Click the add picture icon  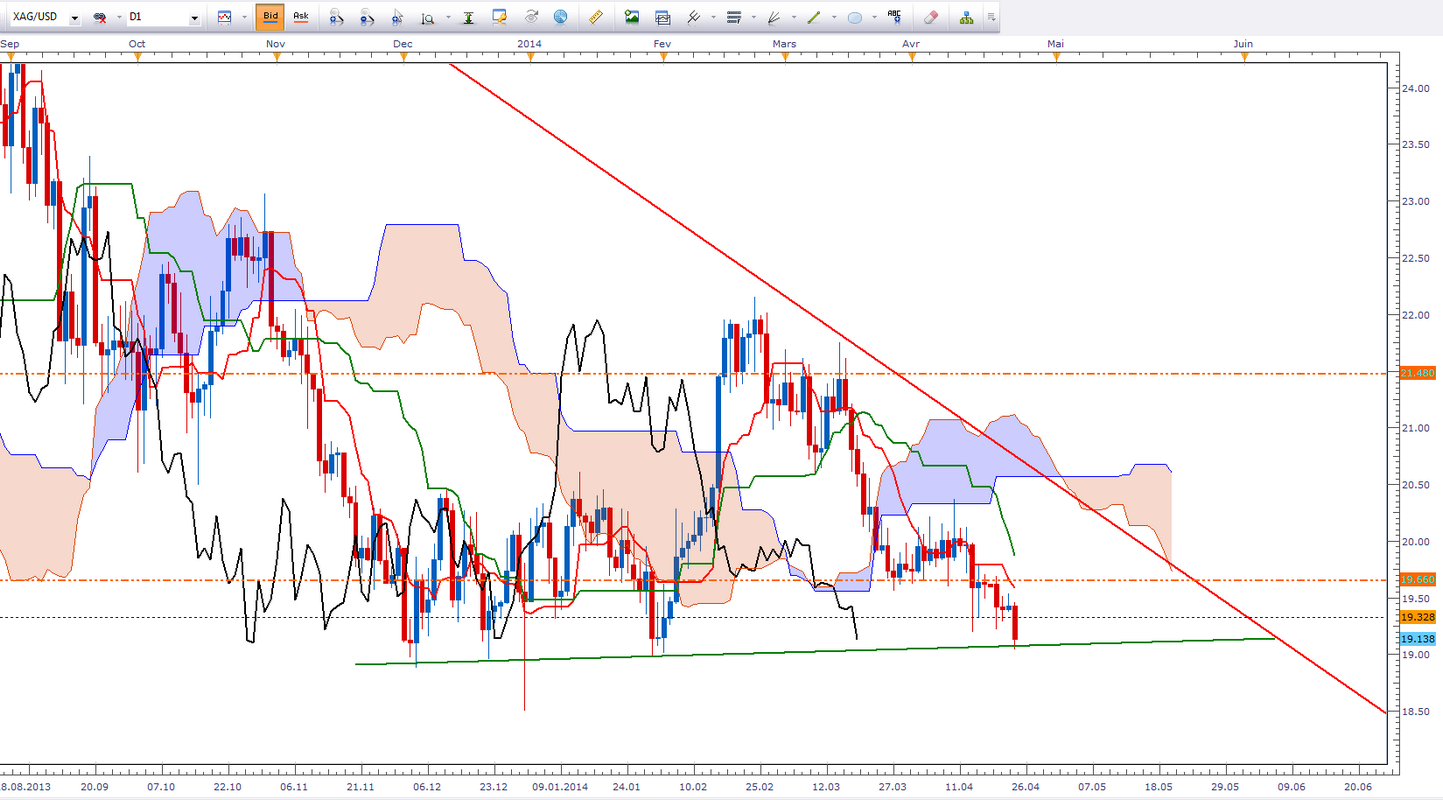pos(631,17)
